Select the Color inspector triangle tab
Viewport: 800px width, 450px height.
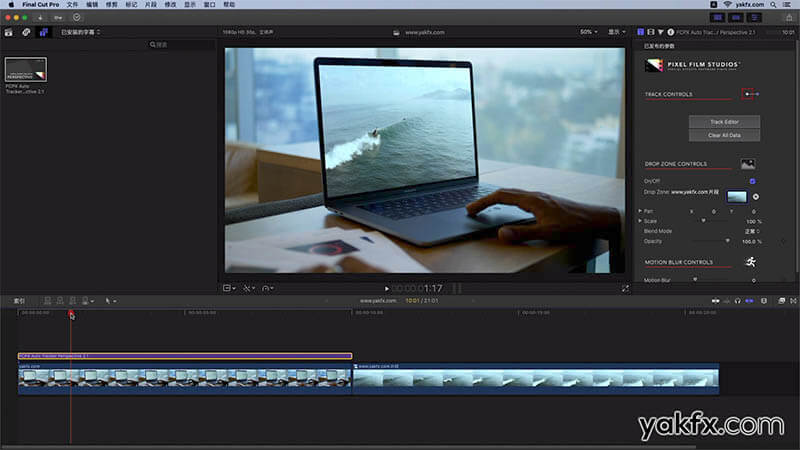click(x=661, y=32)
